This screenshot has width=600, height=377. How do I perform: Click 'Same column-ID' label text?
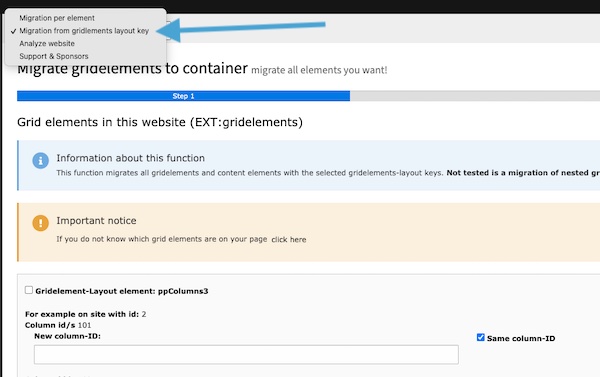pos(521,338)
